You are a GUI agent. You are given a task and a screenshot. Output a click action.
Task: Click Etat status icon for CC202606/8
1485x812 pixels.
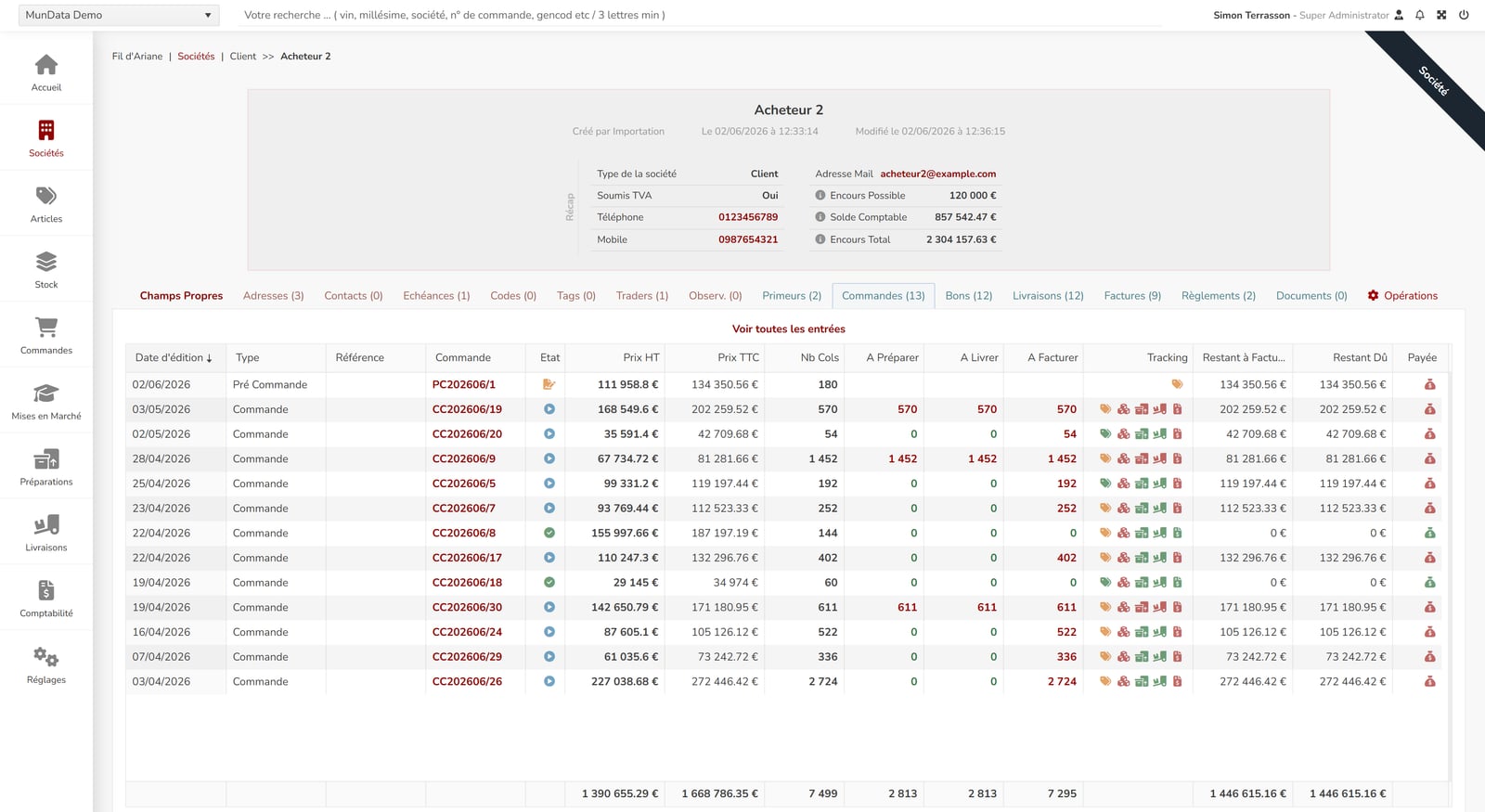[x=549, y=533]
